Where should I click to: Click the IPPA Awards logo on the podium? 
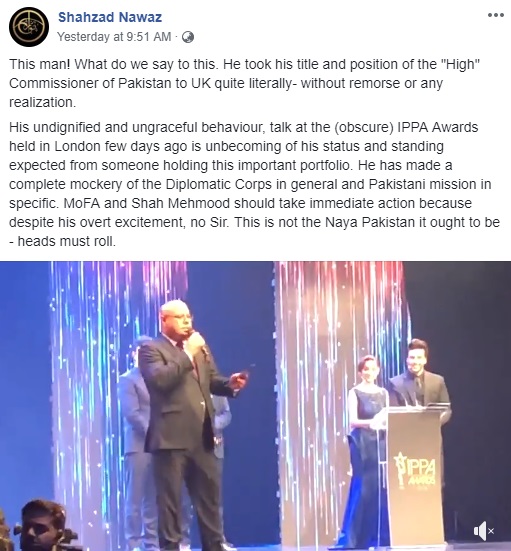[416, 471]
